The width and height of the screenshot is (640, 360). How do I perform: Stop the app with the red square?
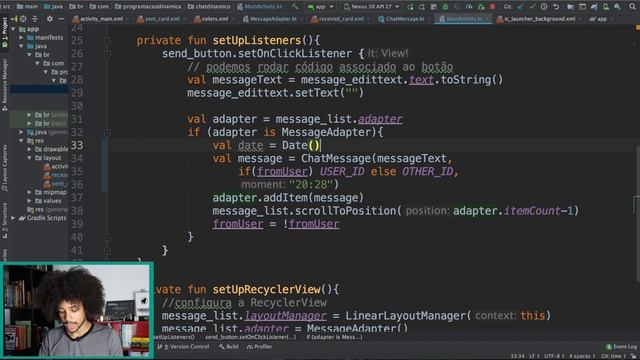point(492,7)
